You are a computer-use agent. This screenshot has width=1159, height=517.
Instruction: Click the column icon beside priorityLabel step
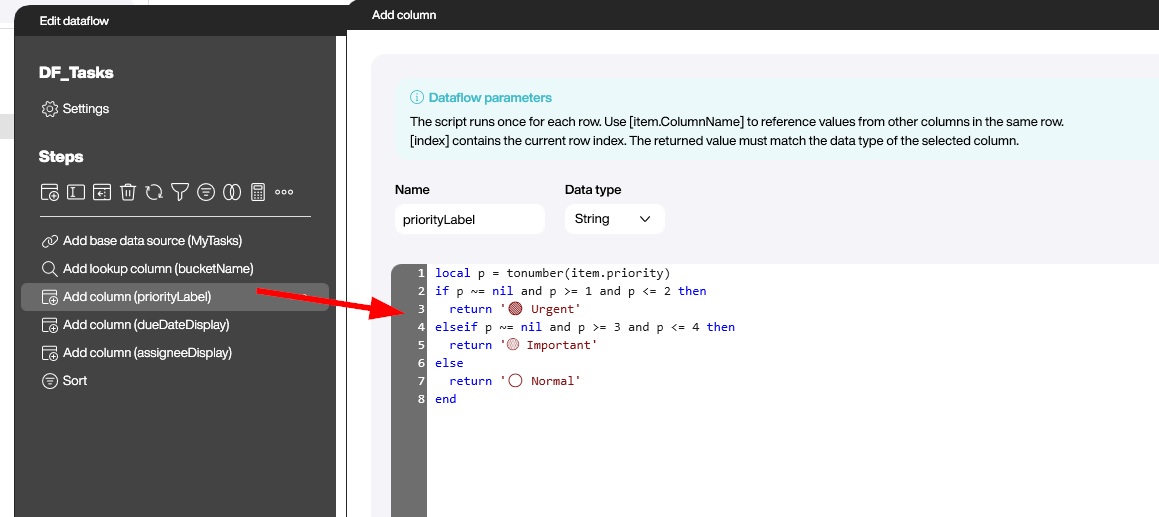tap(50, 297)
